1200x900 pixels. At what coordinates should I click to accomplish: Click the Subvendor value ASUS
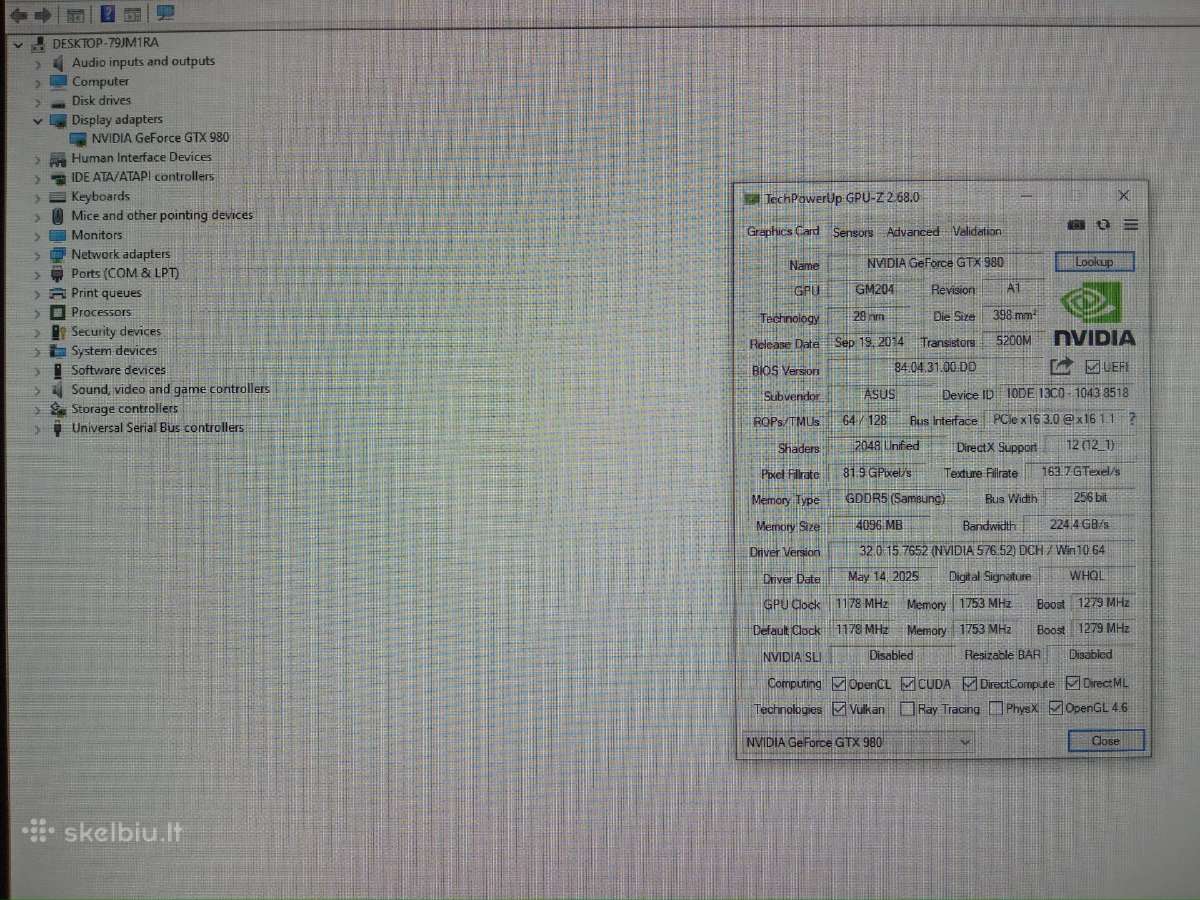(880, 395)
